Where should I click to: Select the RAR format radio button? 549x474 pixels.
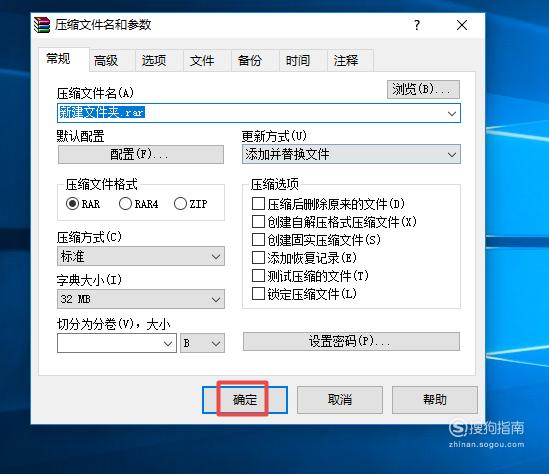point(72,203)
